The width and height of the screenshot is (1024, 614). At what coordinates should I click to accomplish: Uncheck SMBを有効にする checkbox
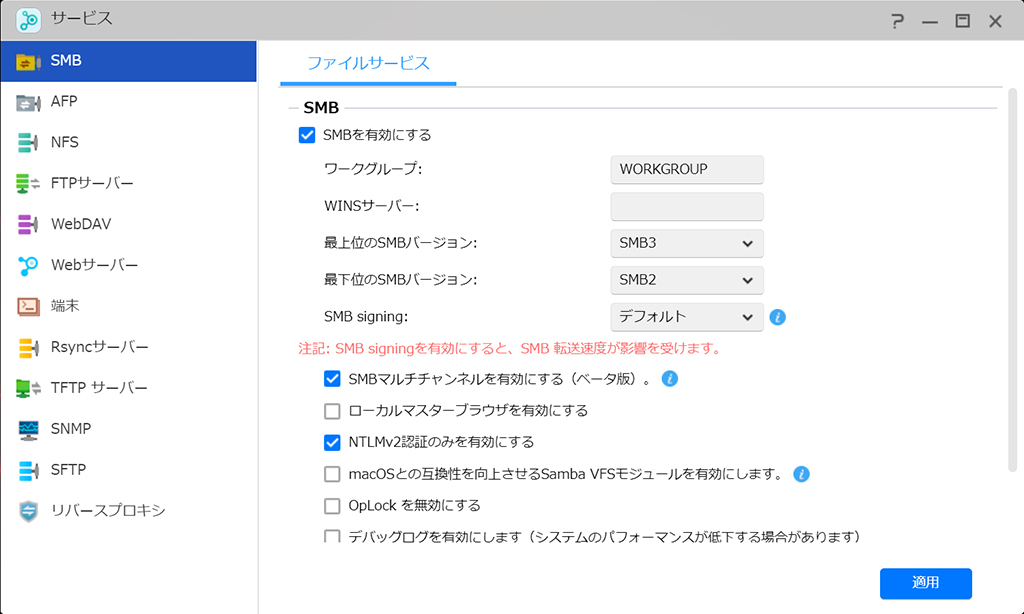click(x=307, y=135)
